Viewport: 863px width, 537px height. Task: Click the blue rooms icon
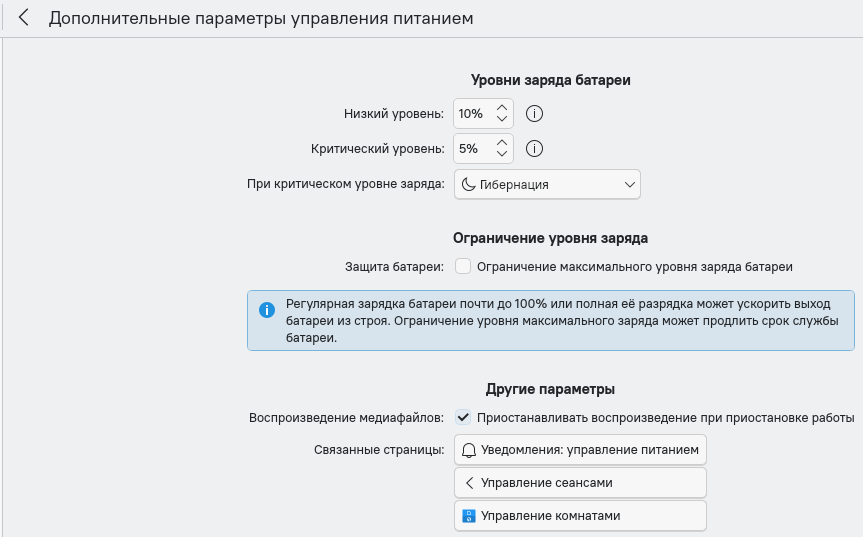click(469, 516)
